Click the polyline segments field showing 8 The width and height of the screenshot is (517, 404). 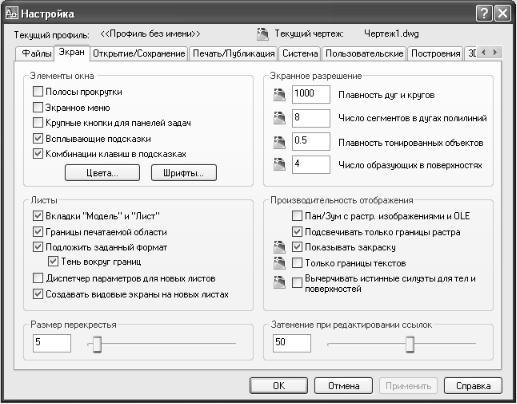311,118
